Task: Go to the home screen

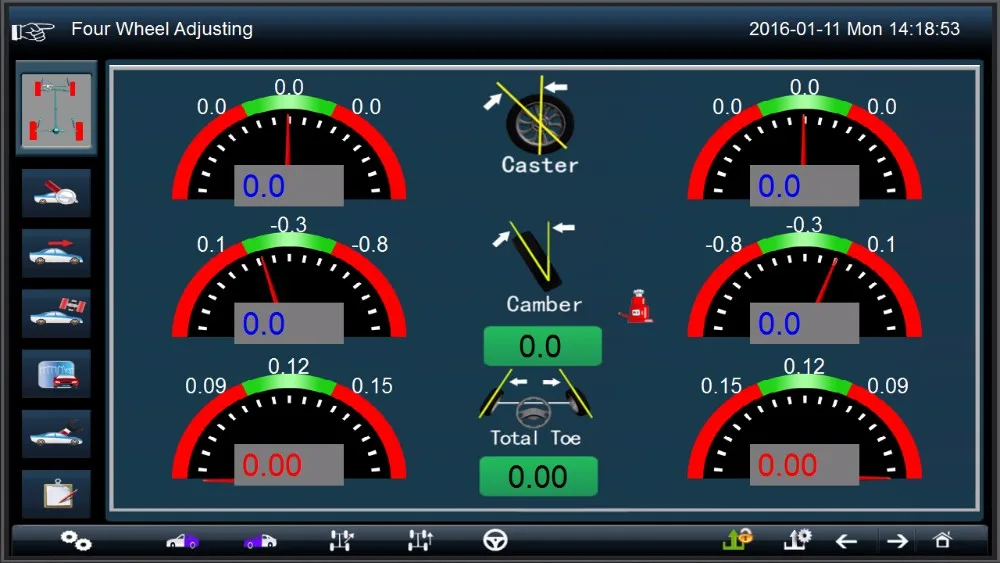Action: point(942,540)
